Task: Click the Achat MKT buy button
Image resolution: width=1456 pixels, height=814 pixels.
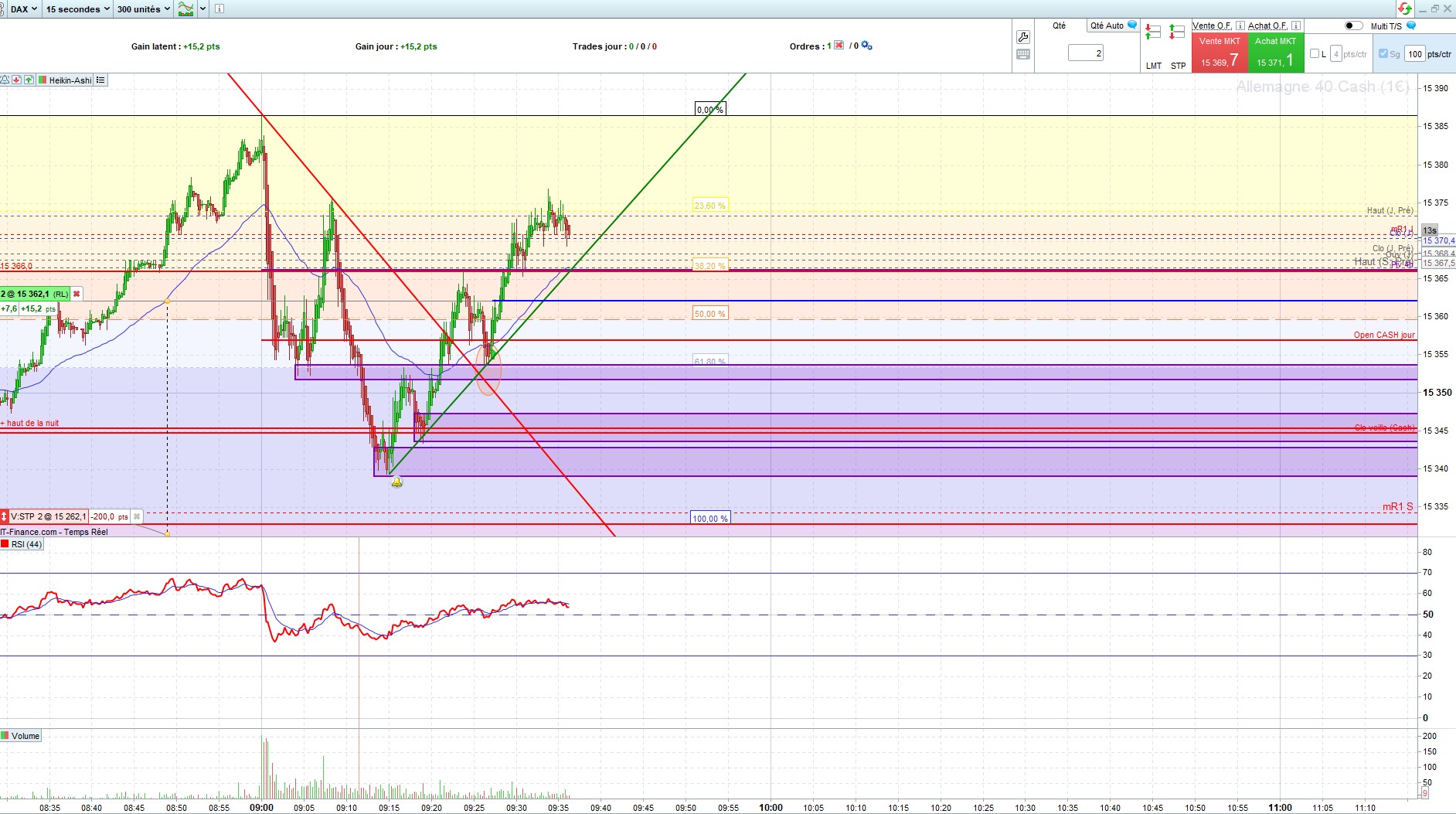Action: tap(1275, 53)
